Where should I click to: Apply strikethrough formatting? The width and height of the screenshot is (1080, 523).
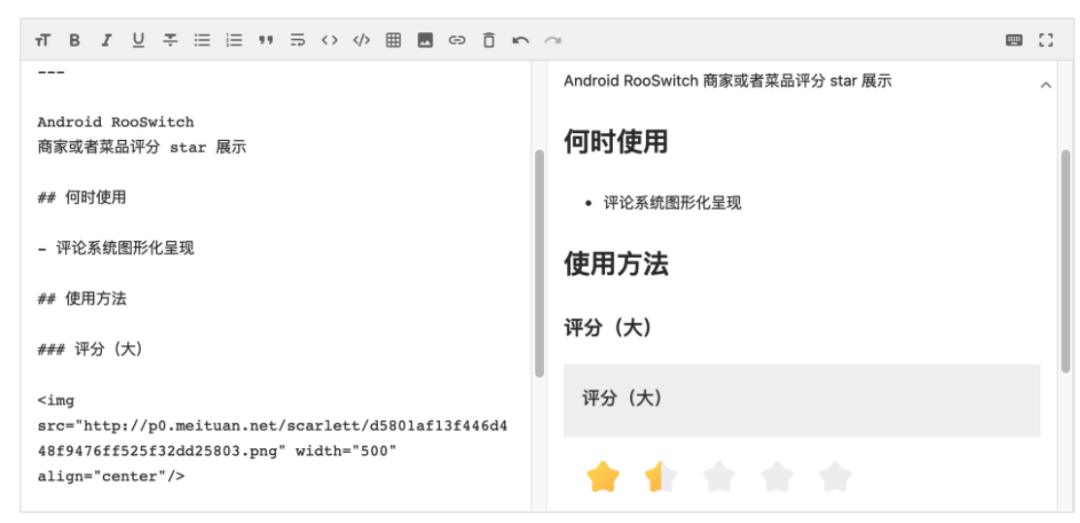click(170, 41)
